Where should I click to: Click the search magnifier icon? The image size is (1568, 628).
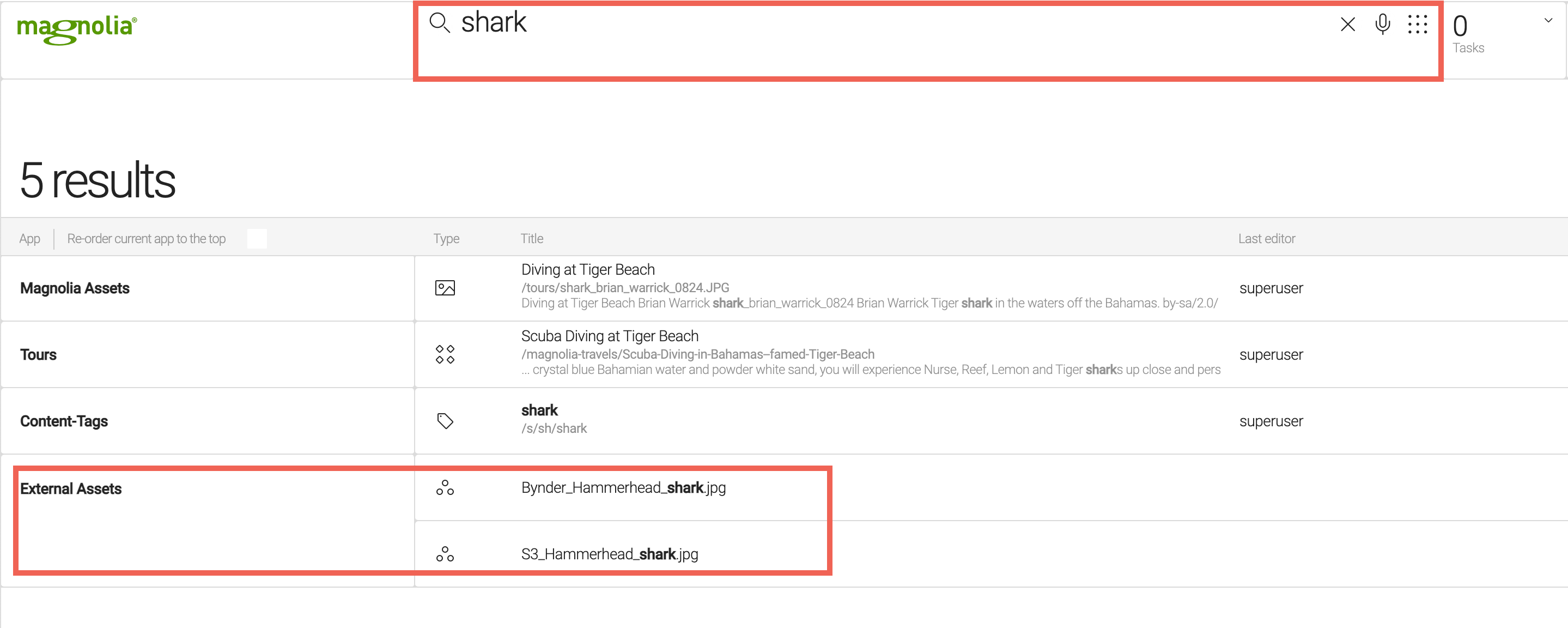(440, 23)
